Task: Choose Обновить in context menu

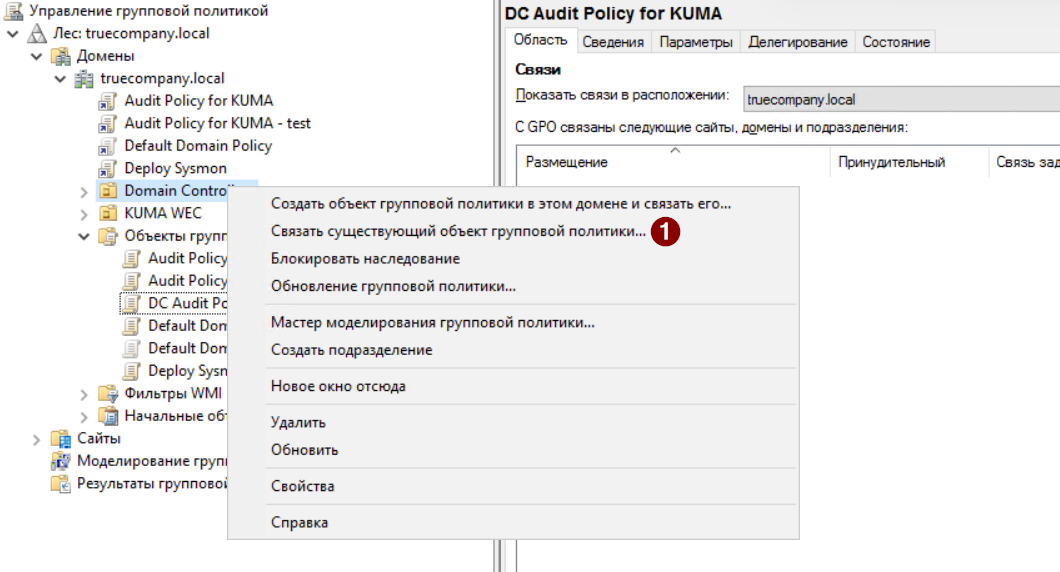Action: [x=304, y=450]
